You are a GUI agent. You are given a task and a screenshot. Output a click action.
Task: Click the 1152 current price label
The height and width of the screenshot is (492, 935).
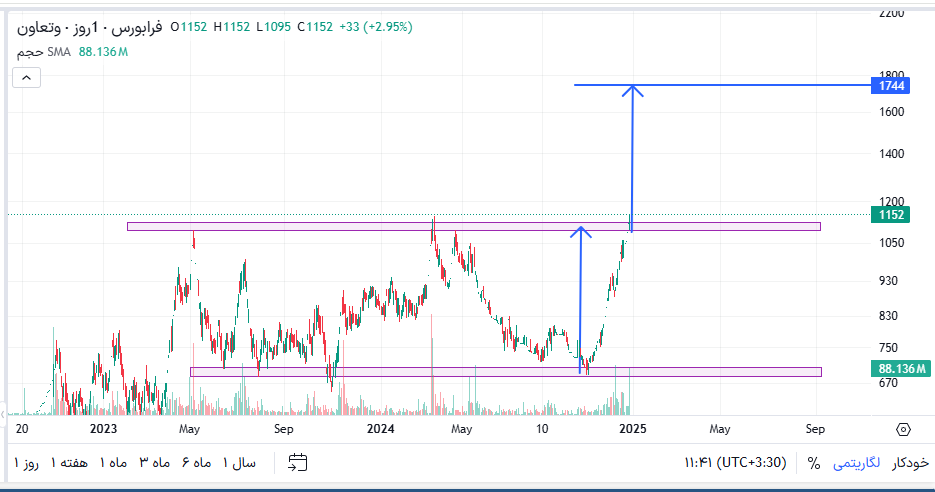[x=891, y=215]
